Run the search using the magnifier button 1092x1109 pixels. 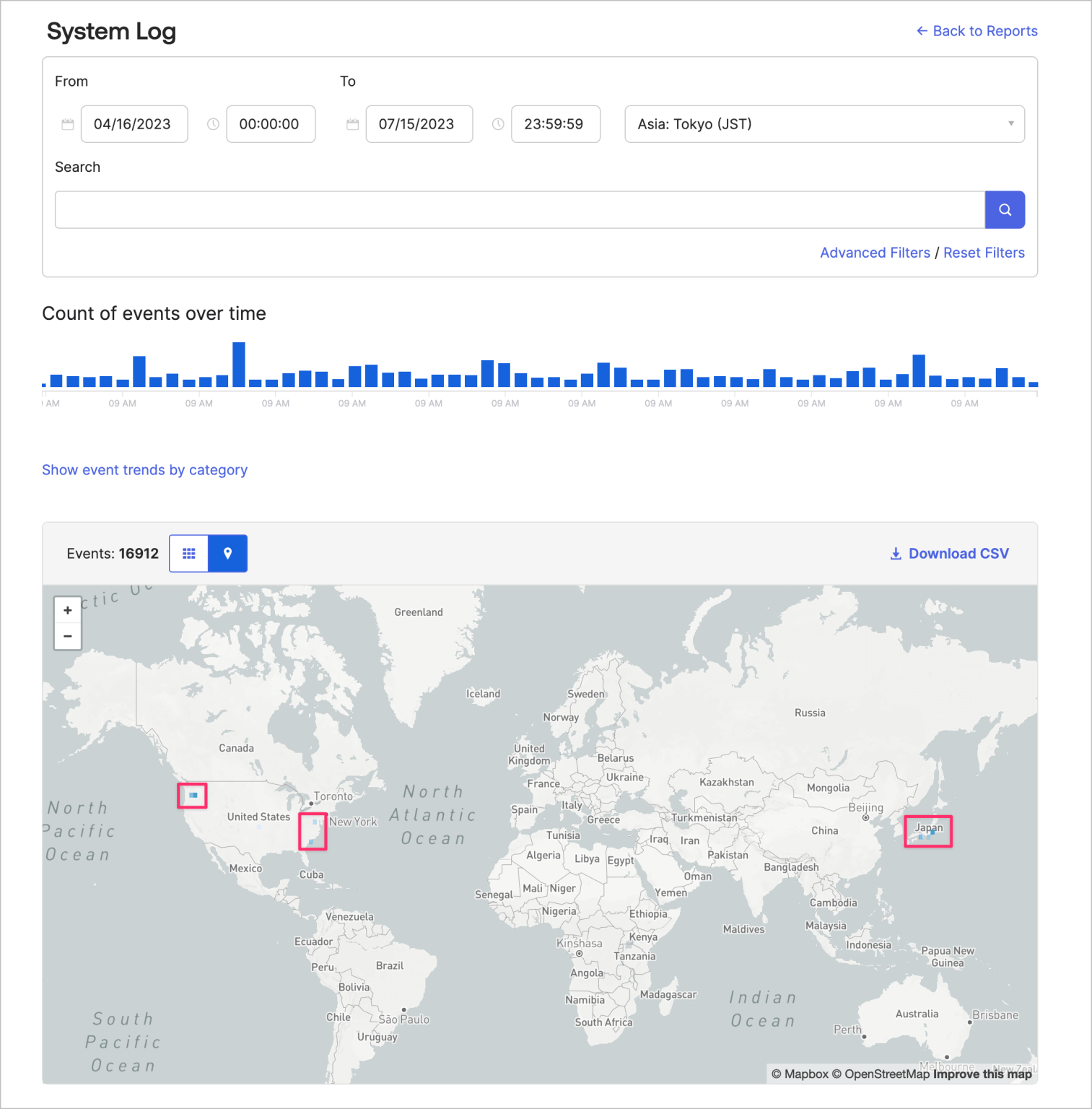tap(1005, 209)
